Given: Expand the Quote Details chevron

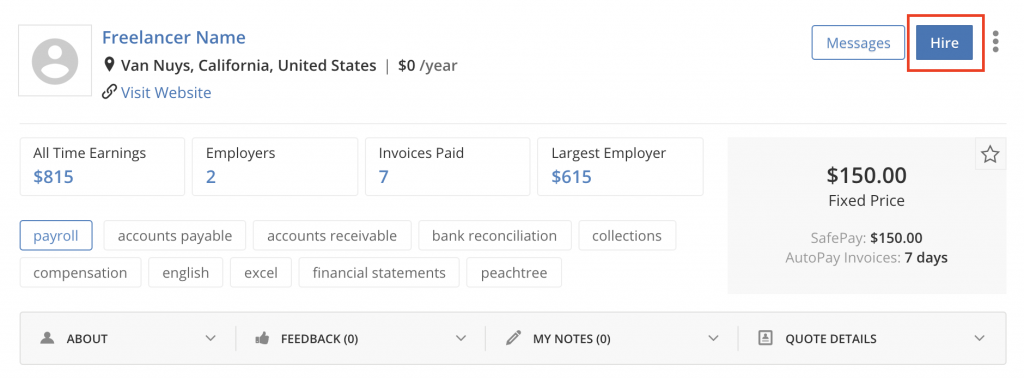Looking at the screenshot, I should [979, 338].
